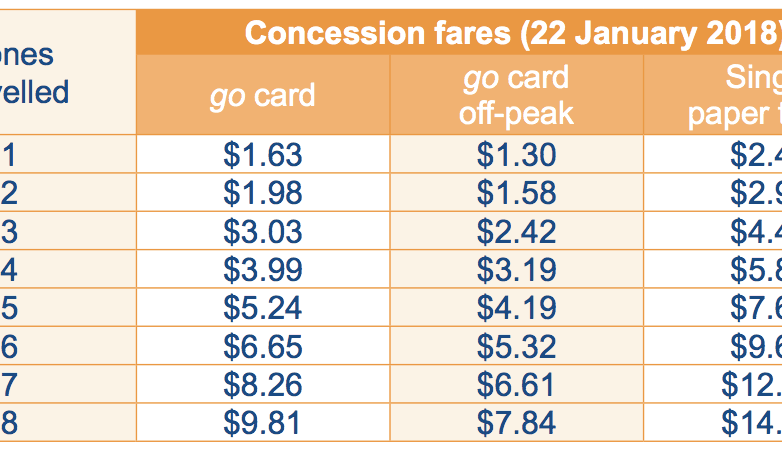Screen dimensions: 782x452
Task: Click the $2.42 off-peak fare
Action: coord(516,232)
